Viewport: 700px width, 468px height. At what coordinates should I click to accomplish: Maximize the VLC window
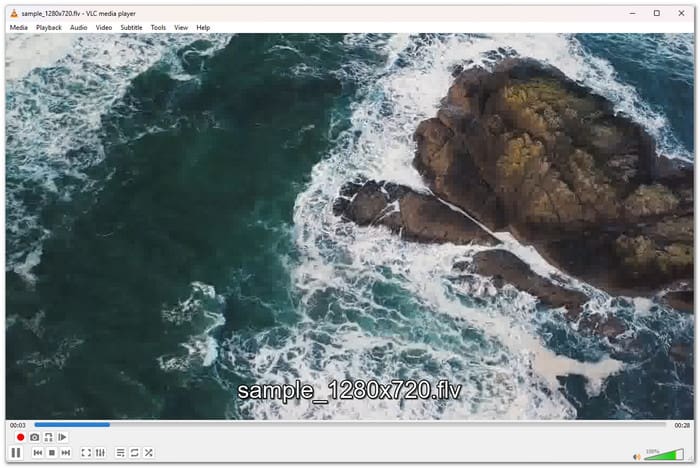click(657, 13)
